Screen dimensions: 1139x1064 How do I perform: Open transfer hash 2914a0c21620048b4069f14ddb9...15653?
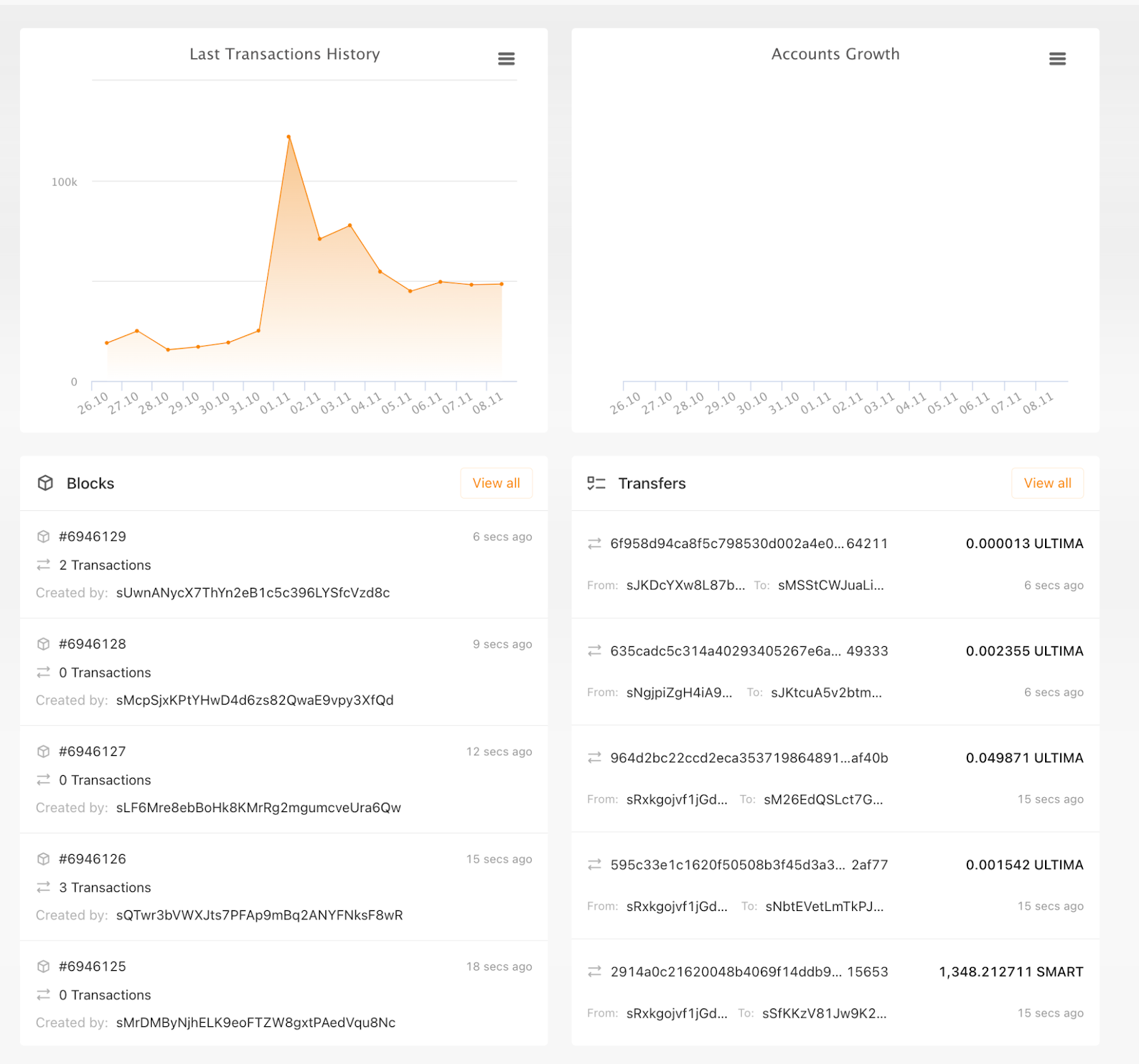coord(749,972)
